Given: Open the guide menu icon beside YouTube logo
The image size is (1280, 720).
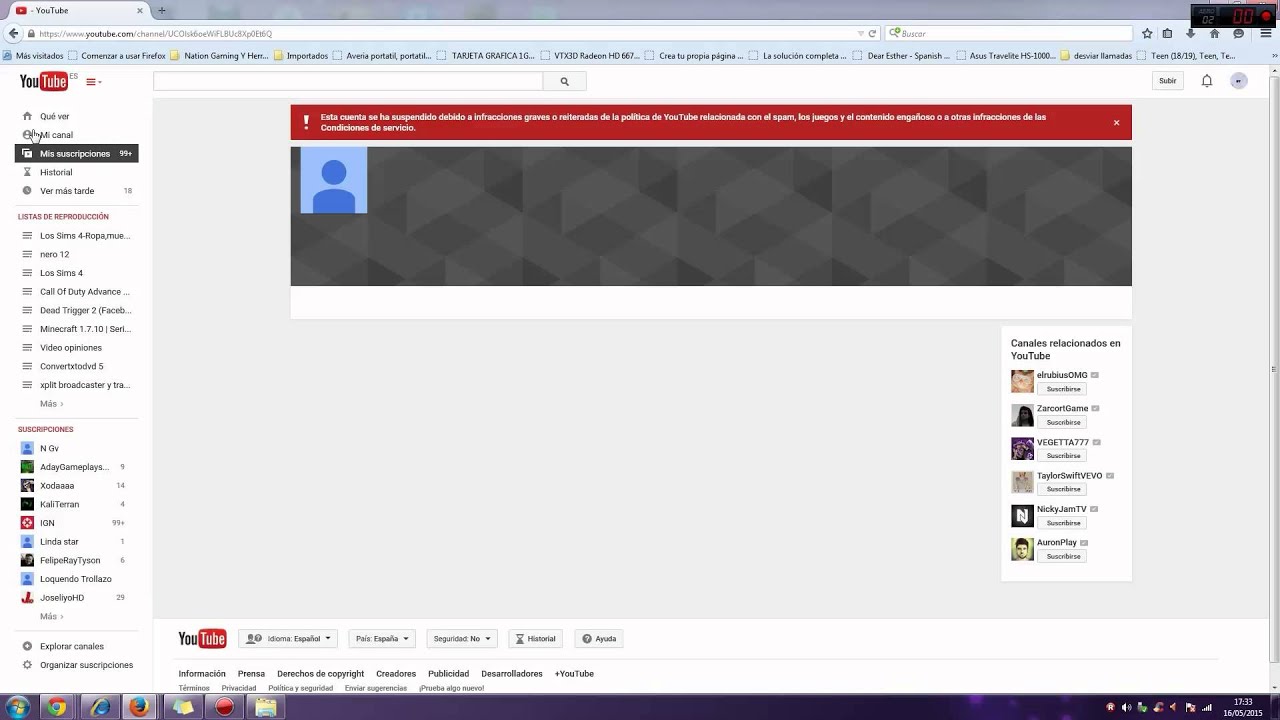Looking at the screenshot, I should pyautogui.click(x=93, y=82).
